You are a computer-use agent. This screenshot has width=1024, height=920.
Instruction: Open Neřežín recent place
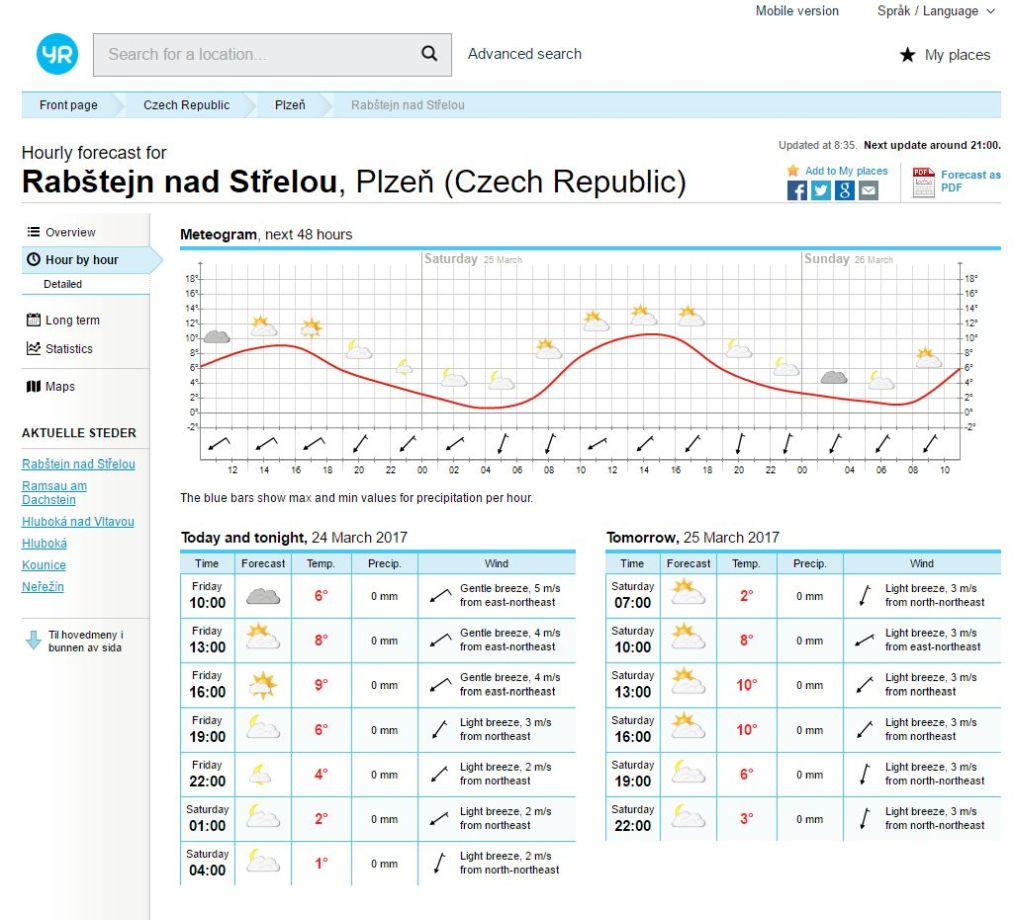coord(42,586)
